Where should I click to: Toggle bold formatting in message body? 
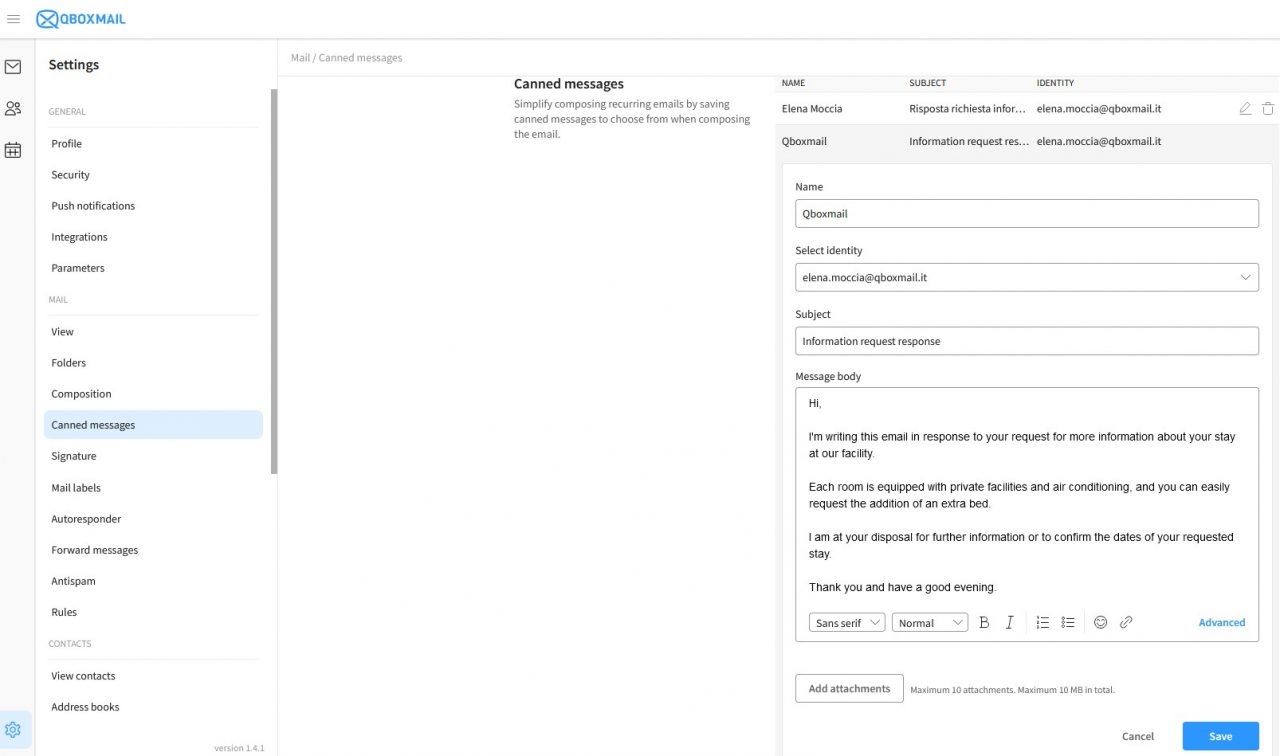coord(984,622)
